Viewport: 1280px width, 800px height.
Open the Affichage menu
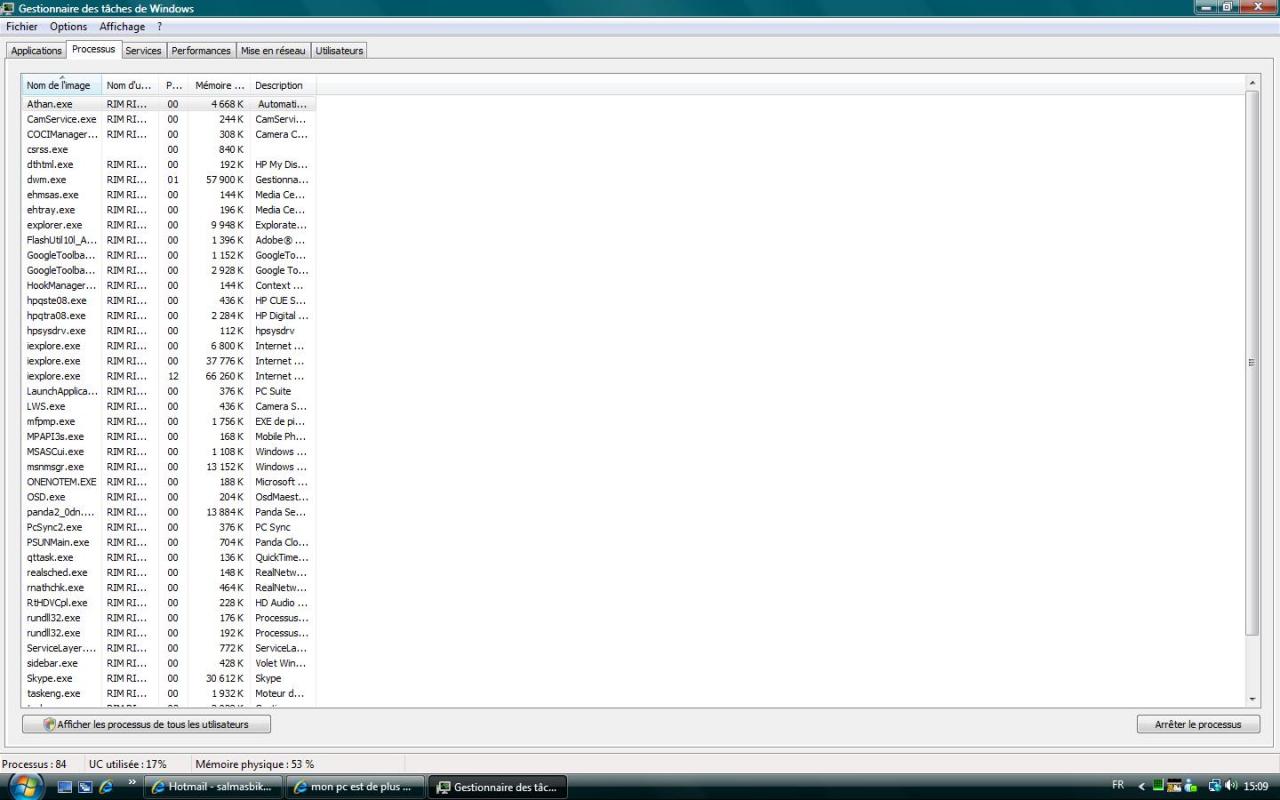coord(122,27)
